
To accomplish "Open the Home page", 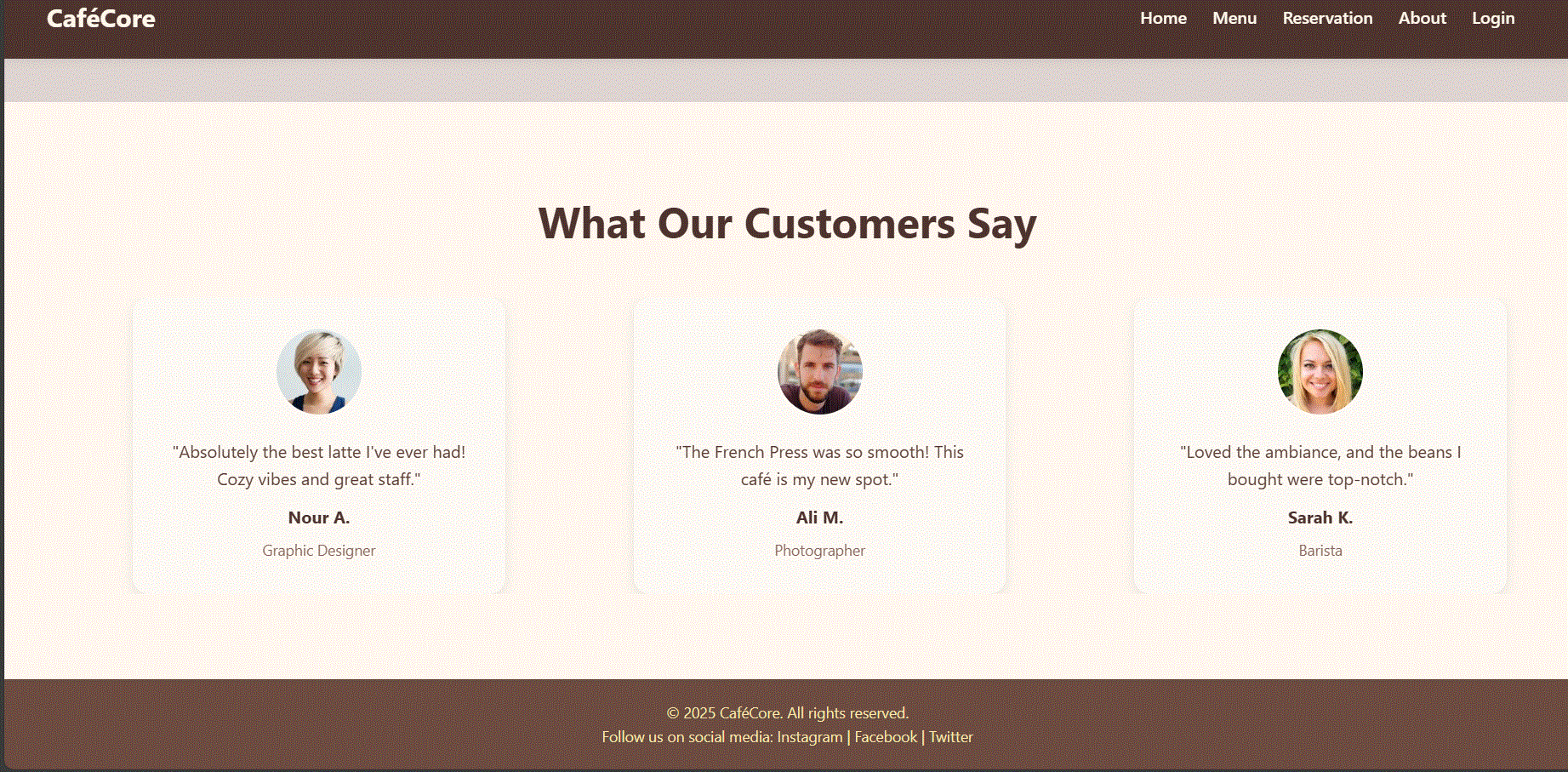I will (x=1163, y=18).
